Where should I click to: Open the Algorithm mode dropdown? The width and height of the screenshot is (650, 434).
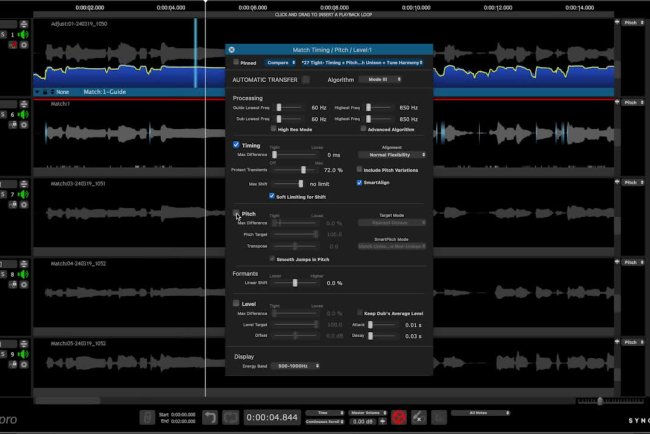click(381, 79)
